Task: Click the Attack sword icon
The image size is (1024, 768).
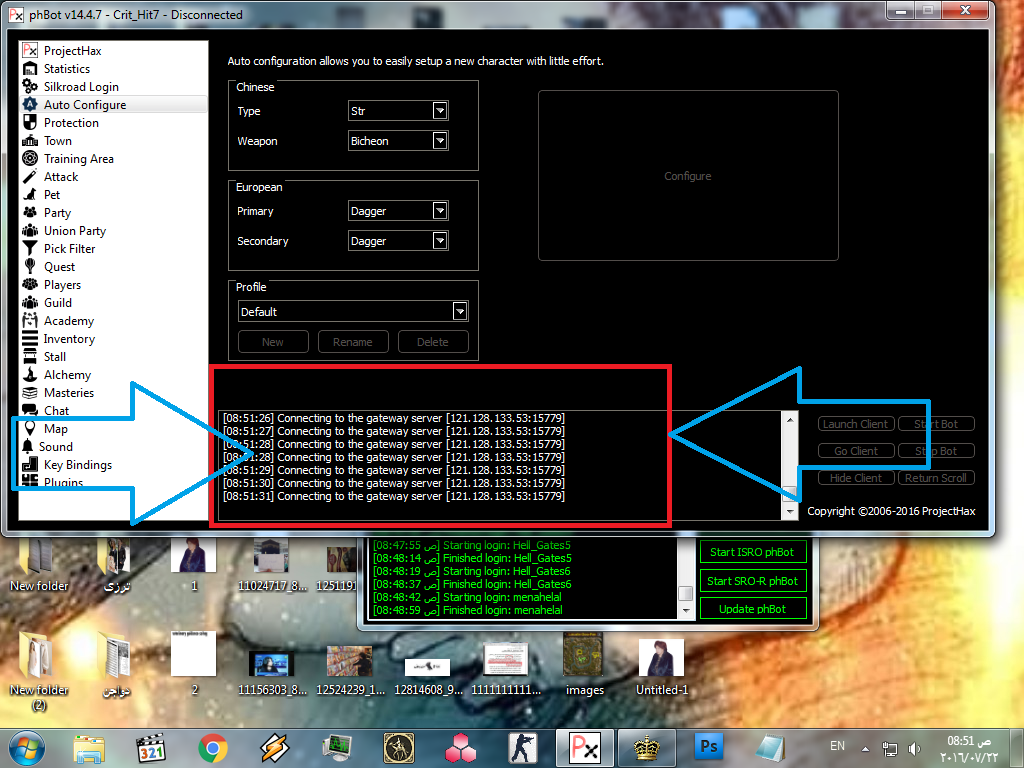Action: coord(30,176)
